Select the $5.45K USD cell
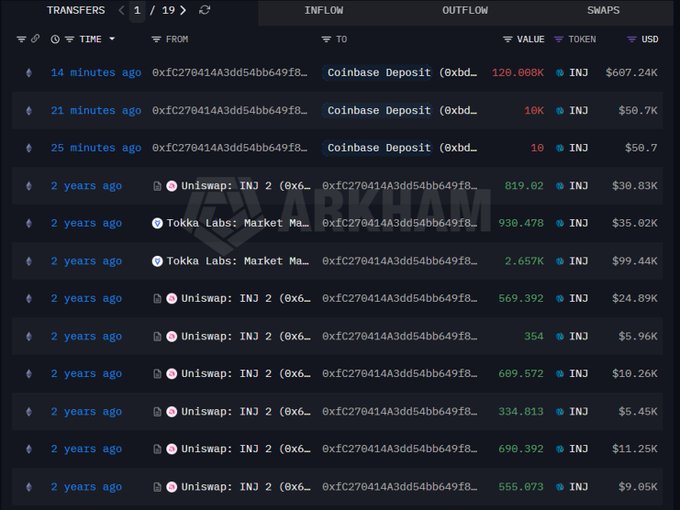Viewport: 680px width, 510px height. pyautogui.click(x=638, y=411)
